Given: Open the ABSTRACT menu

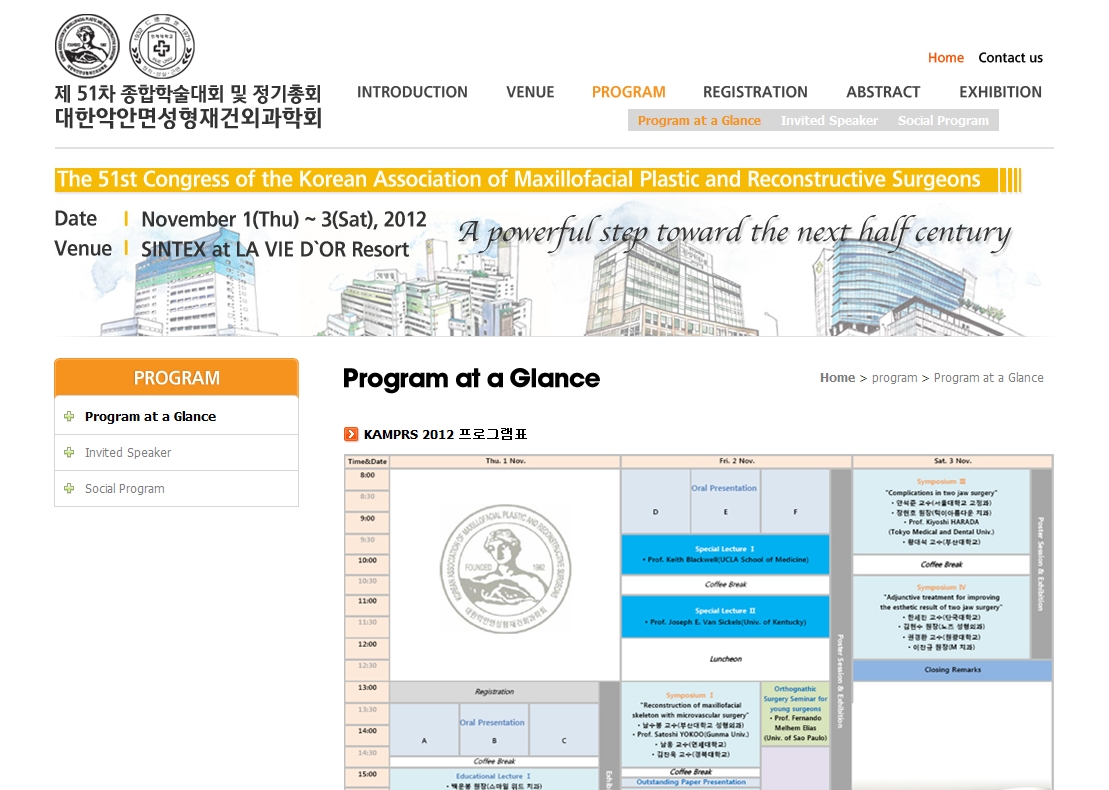Looking at the screenshot, I should 883,92.
